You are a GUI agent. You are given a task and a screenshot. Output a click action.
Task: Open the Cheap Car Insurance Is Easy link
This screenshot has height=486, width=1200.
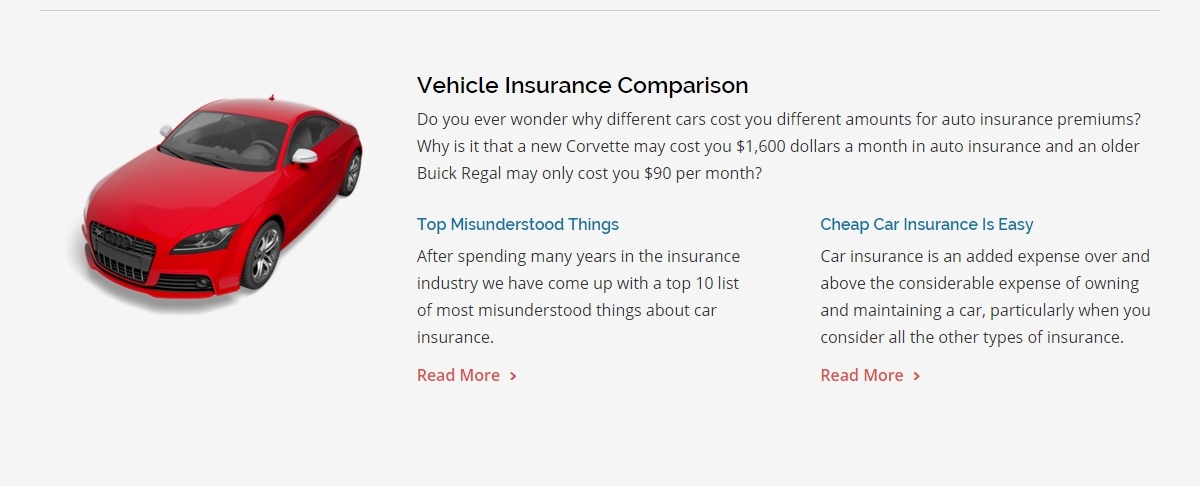(927, 224)
